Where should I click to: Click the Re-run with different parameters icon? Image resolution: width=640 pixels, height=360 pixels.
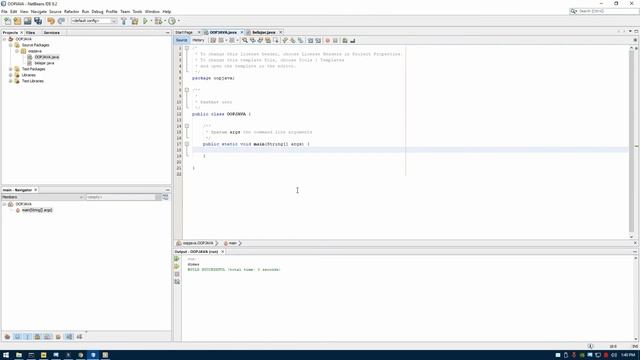177,267
